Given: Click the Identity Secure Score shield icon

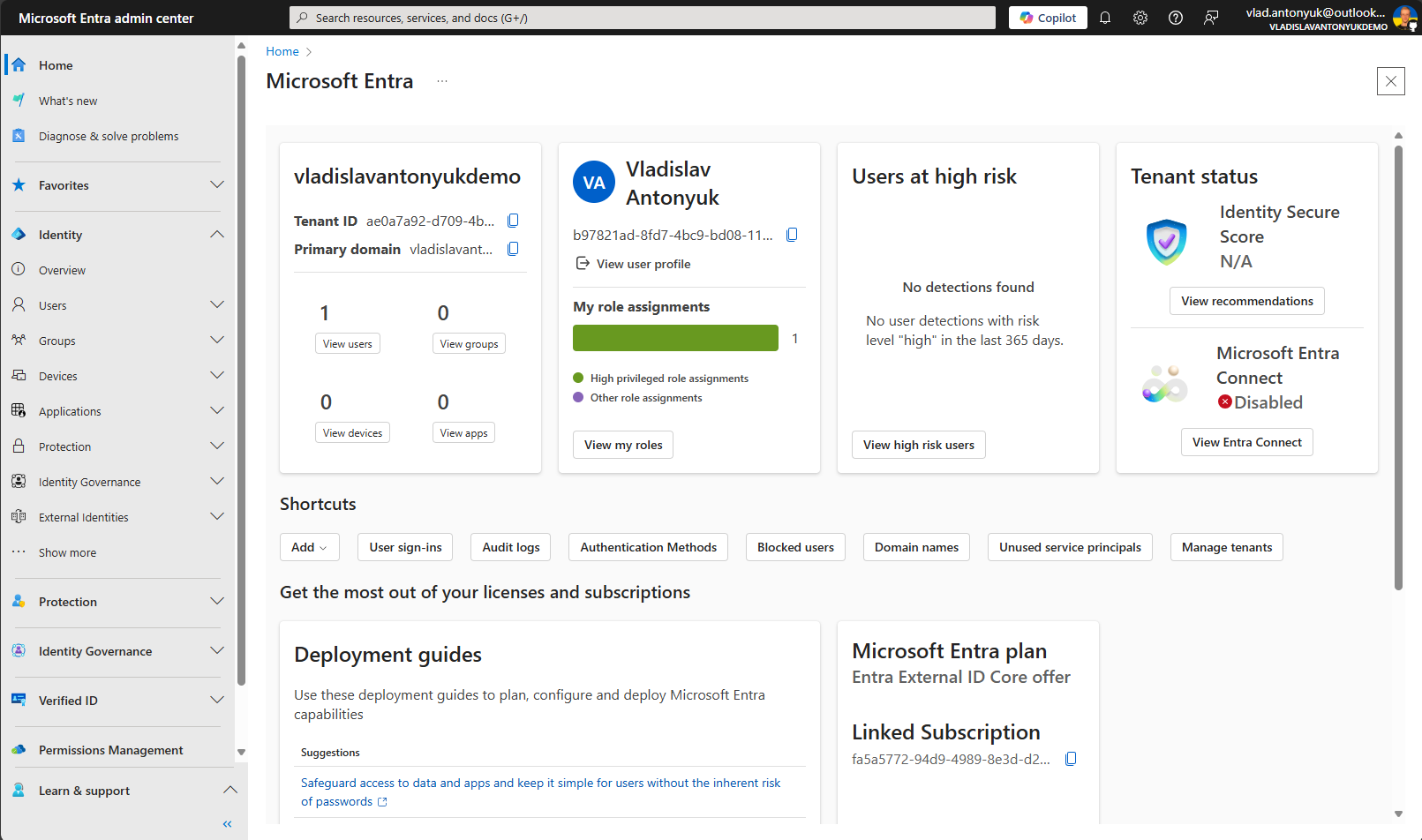Looking at the screenshot, I should coord(1166,241).
